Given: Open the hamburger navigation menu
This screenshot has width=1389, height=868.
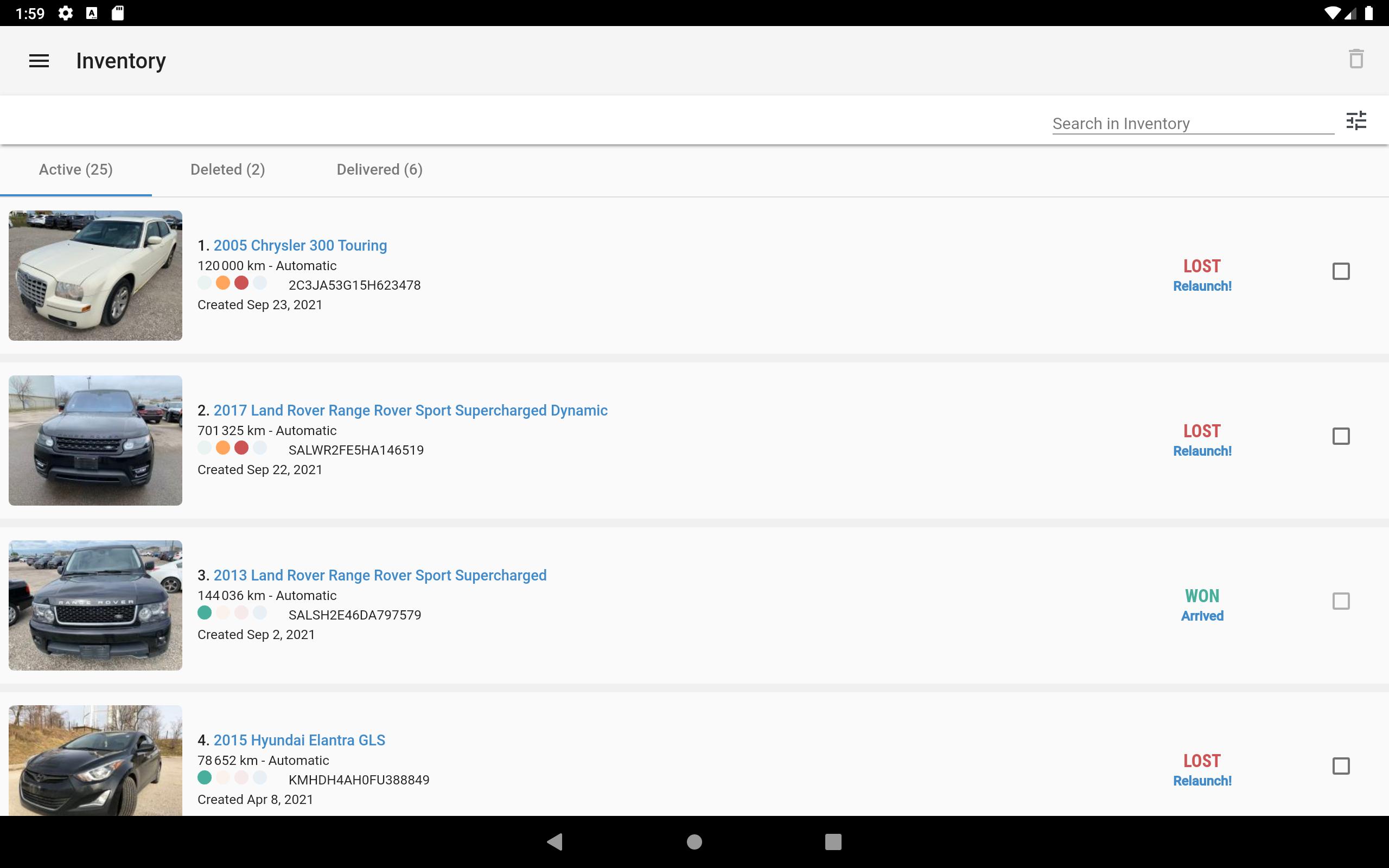Looking at the screenshot, I should click(x=39, y=61).
